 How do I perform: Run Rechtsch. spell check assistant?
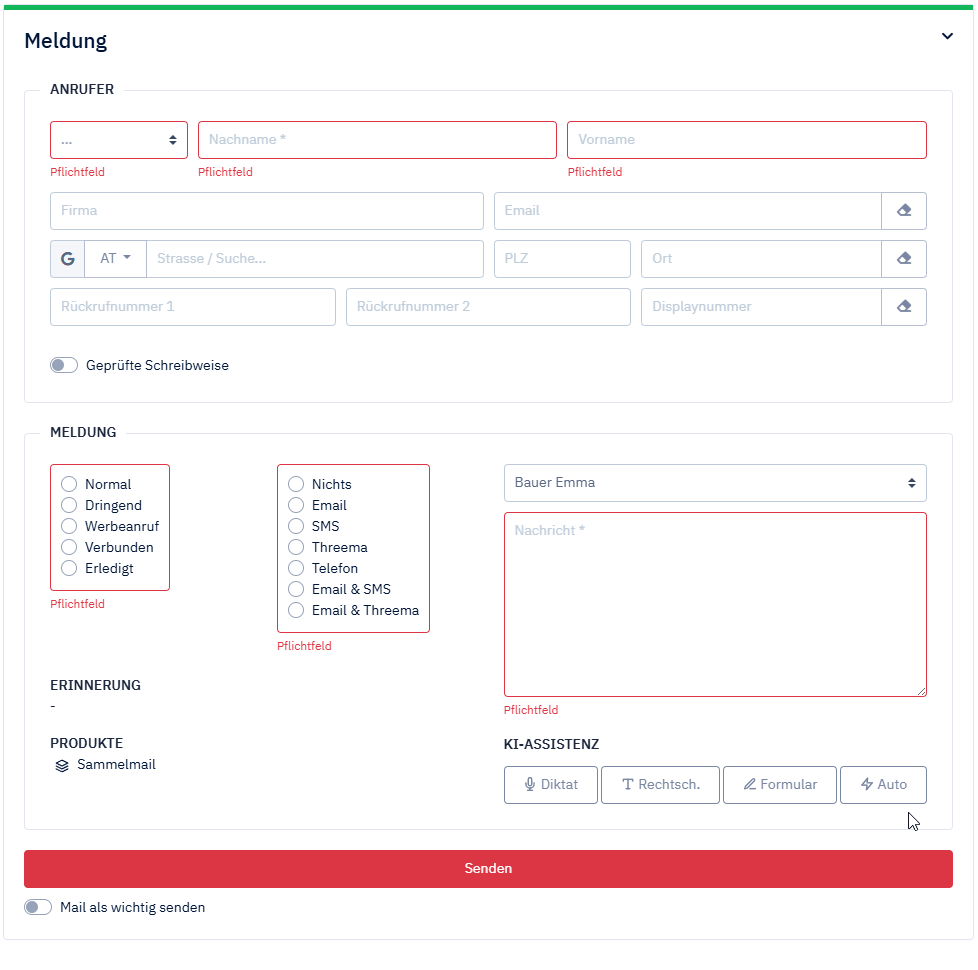pos(660,785)
